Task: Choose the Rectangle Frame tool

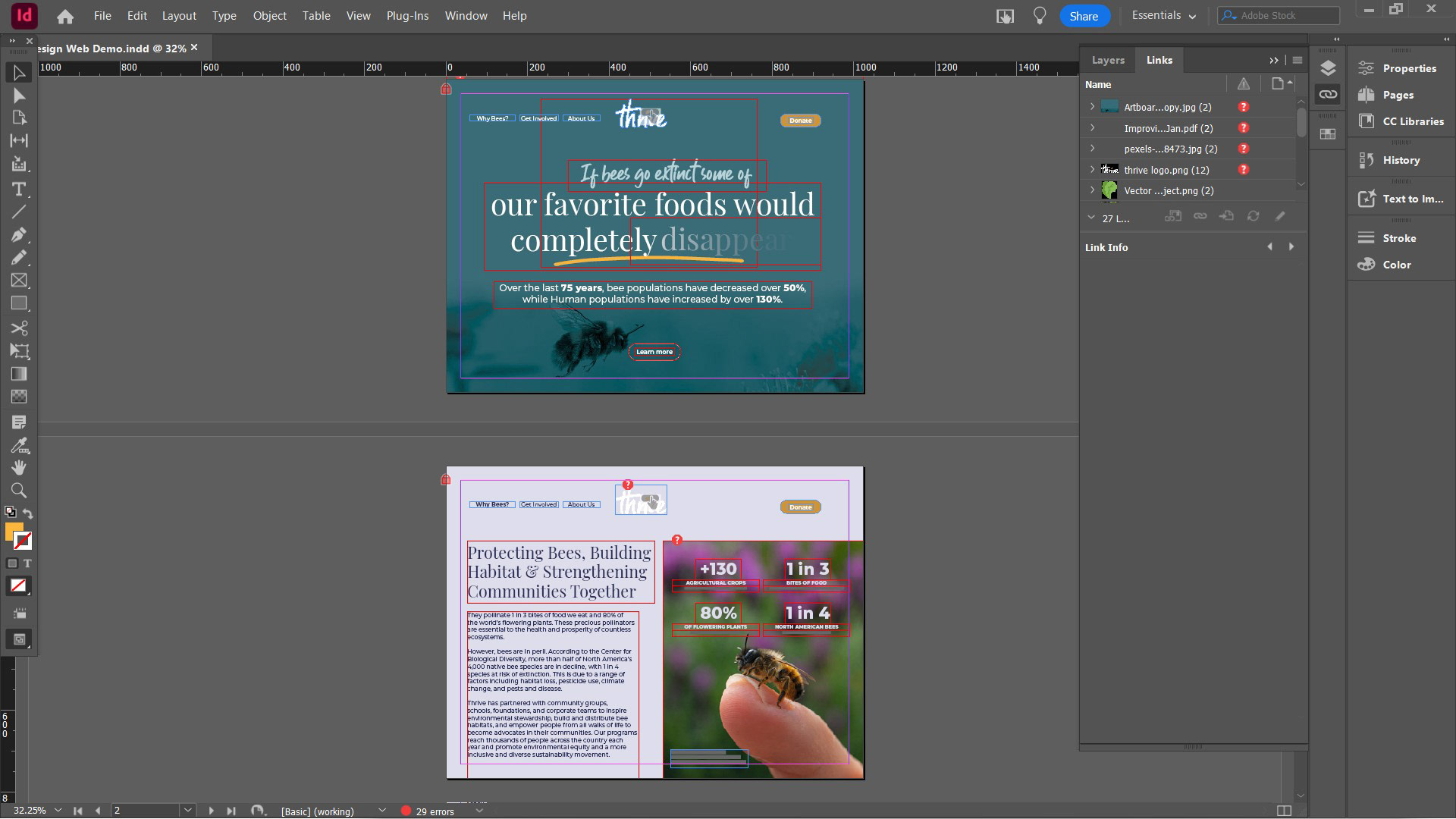Action: click(19, 281)
